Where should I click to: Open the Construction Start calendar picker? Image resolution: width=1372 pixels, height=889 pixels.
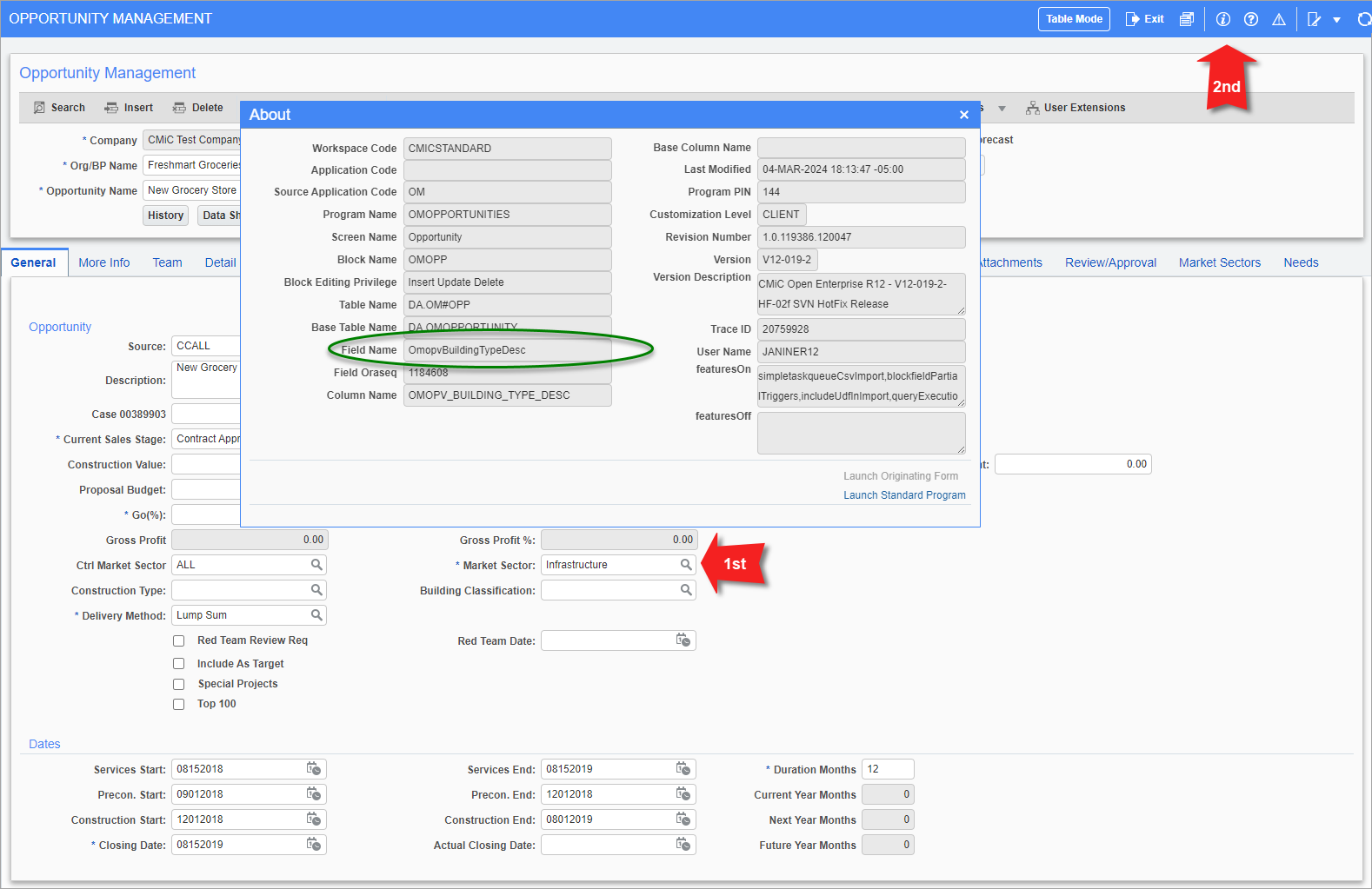pos(314,819)
